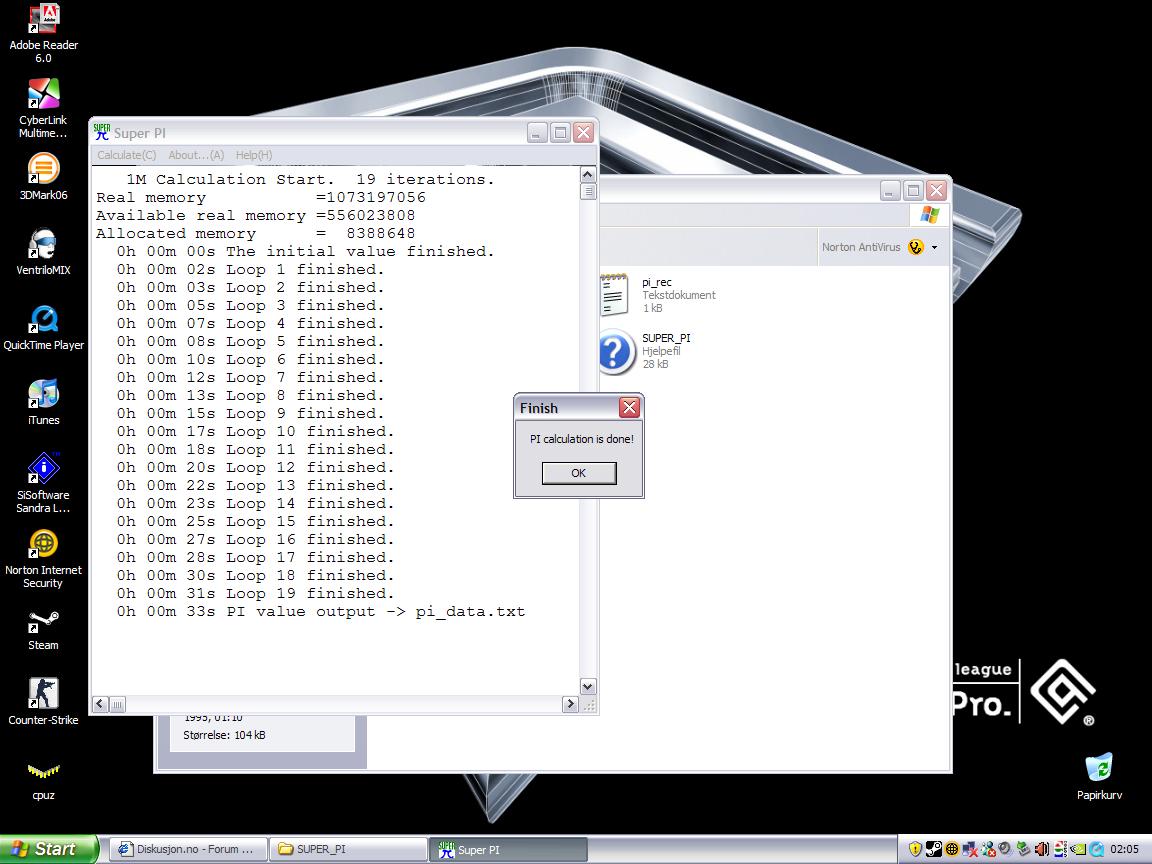The image size is (1152, 864).
Task: Switch to SUPER_PI folder taskbar item
Action: point(348,849)
